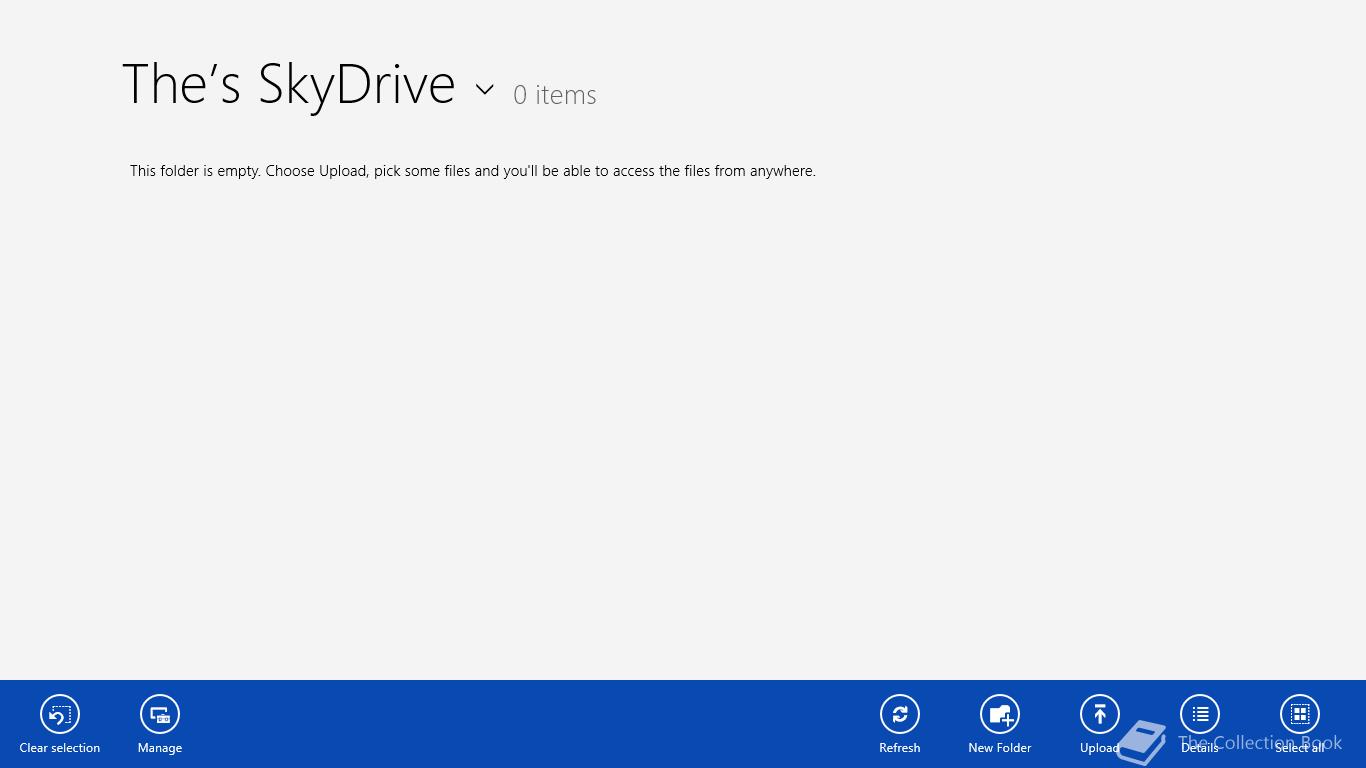Expand the SkyDrive title dropdown chevron
Viewport: 1366px width, 768px height.
[x=485, y=89]
